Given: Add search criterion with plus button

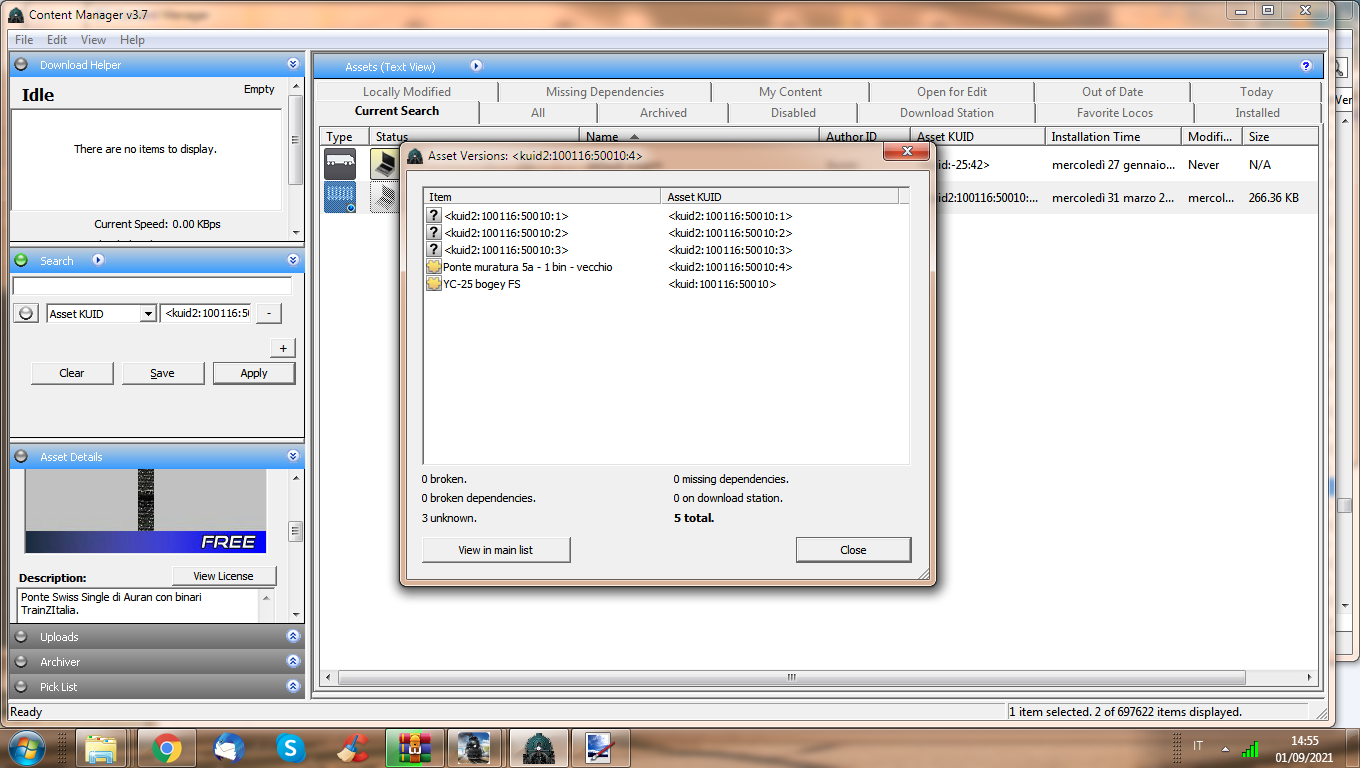Looking at the screenshot, I should point(283,348).
